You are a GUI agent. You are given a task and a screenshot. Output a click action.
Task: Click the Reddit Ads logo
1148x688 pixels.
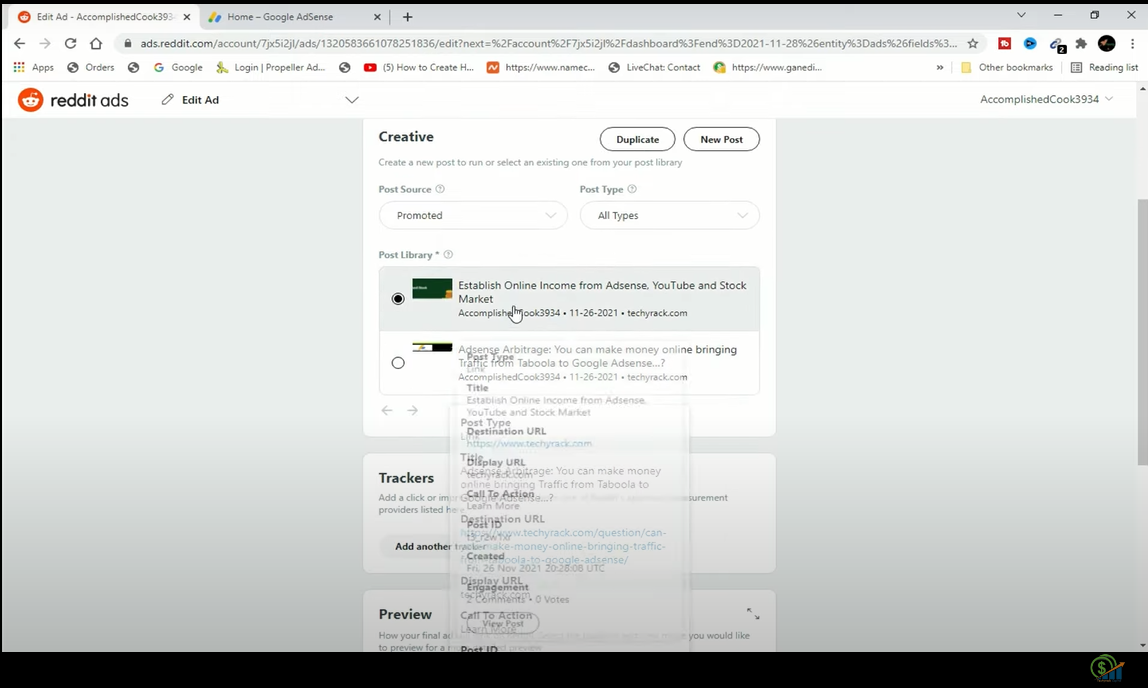pyautogui.click(x=73, y=100)
